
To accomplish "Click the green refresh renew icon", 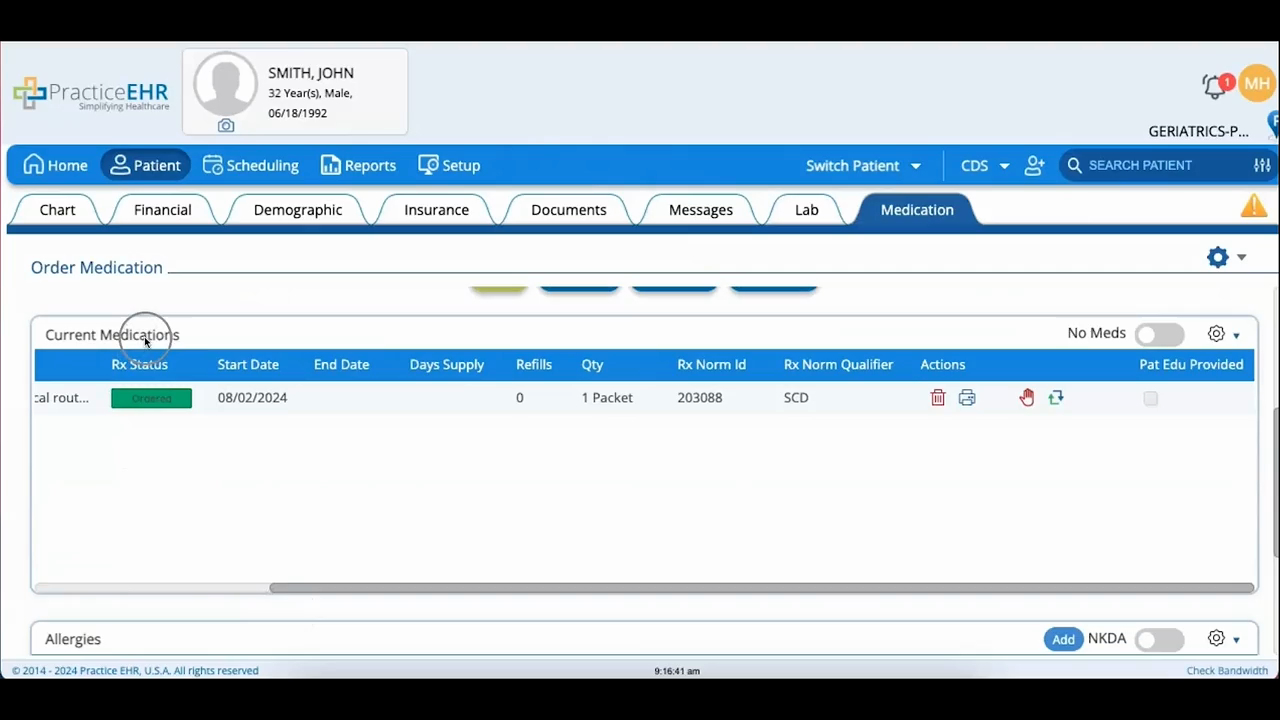I will pyautogui.click(x=1056, y=397).
